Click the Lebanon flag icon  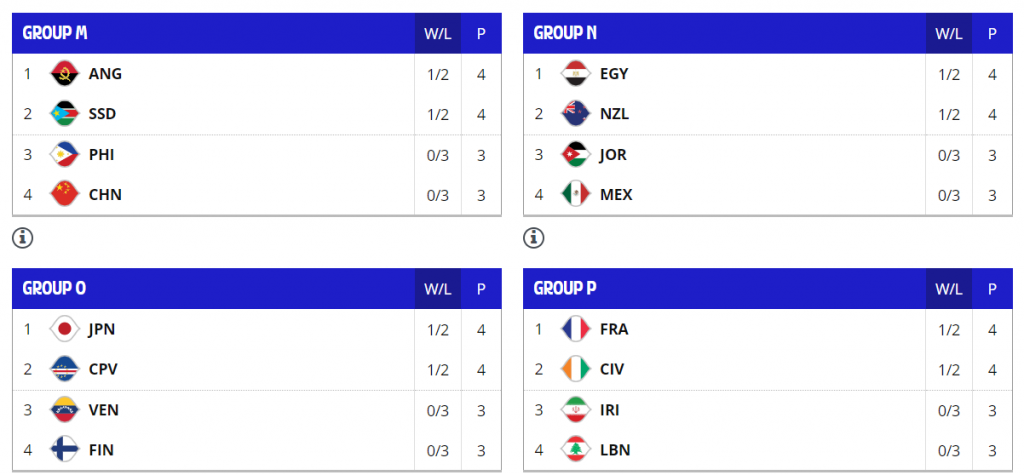(576, 450)
